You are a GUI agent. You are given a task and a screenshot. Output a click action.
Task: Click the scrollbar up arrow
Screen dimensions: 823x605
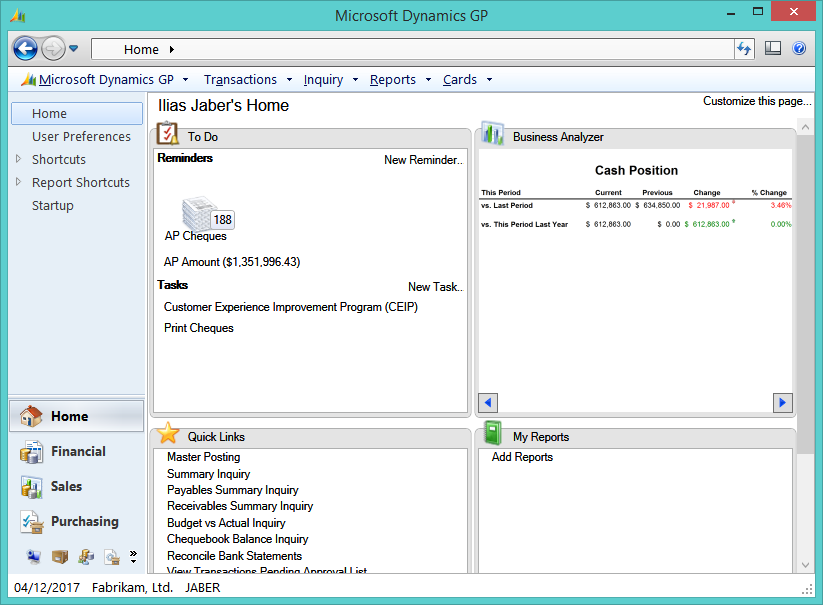click(x=805, y=127)
